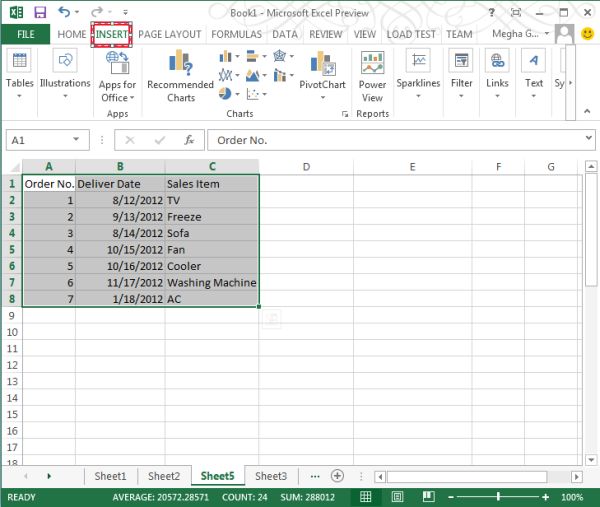Click the 100% zoom level
This screenshot has height=507, width=600.
[x=572, y=497]
